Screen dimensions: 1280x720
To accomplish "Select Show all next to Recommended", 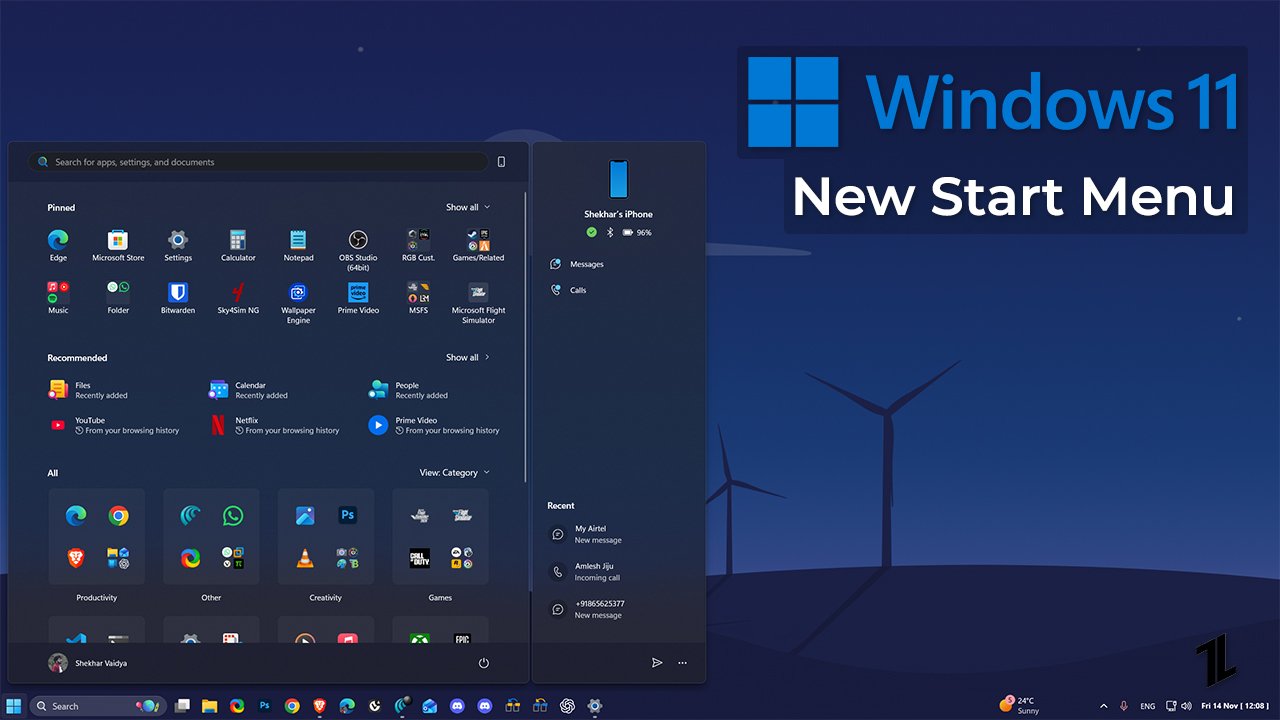I will (x=462, y=357).
